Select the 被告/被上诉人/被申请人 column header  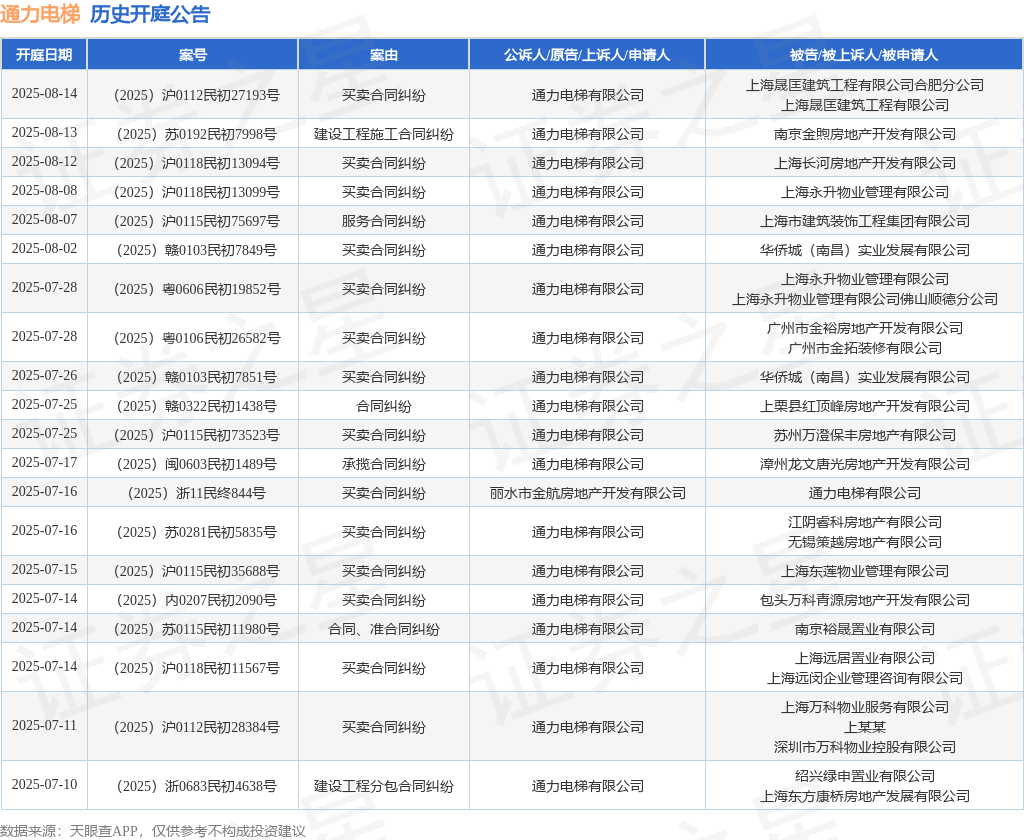(x=864, y=55)
